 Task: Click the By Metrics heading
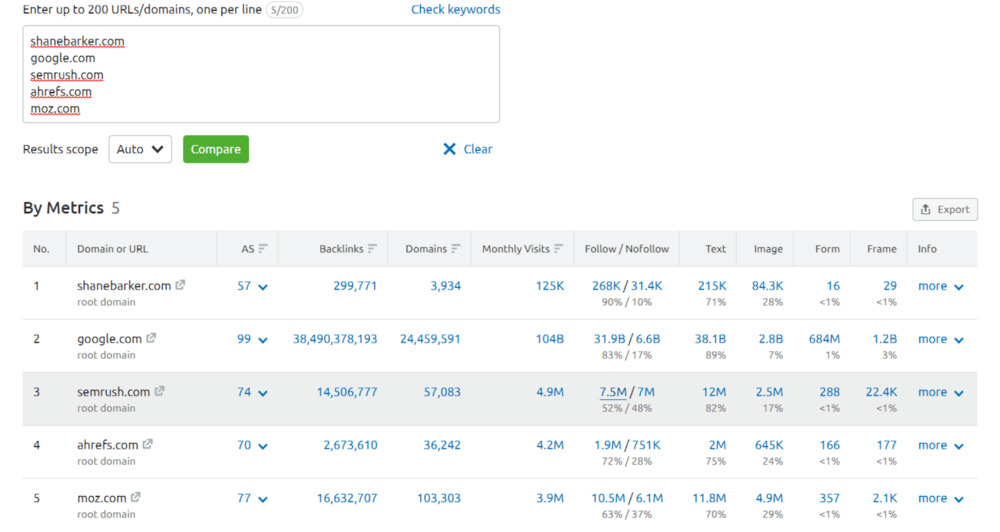point(63,208)
